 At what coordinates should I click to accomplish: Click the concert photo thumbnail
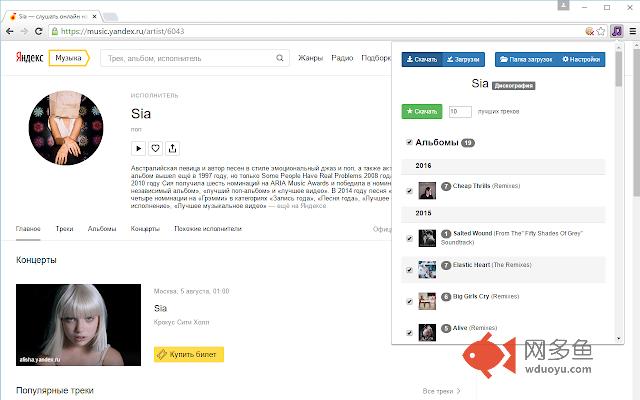tap(78, 325)
